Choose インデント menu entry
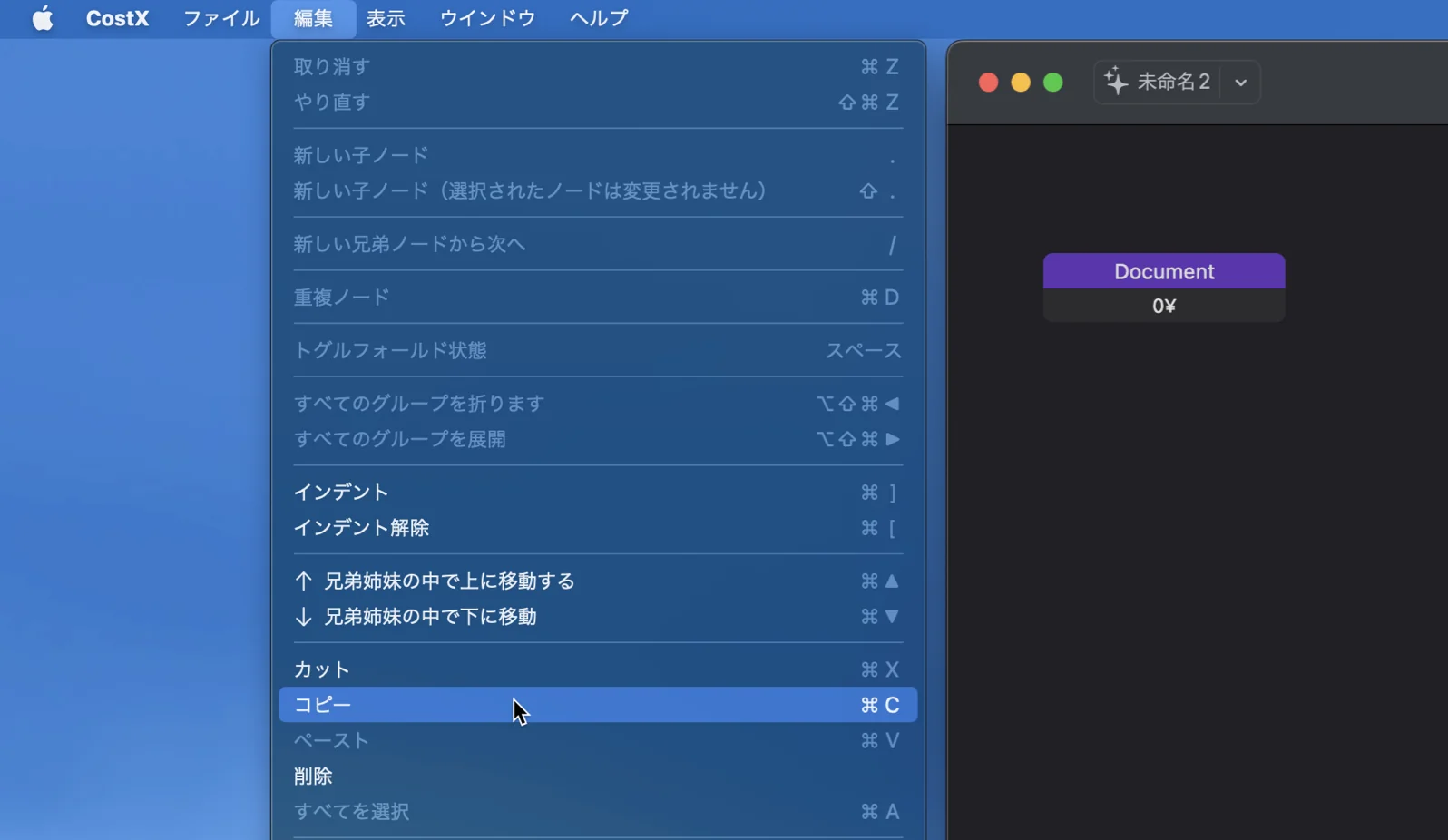Screen dimensions: 1448x840 tap(598, 492)
